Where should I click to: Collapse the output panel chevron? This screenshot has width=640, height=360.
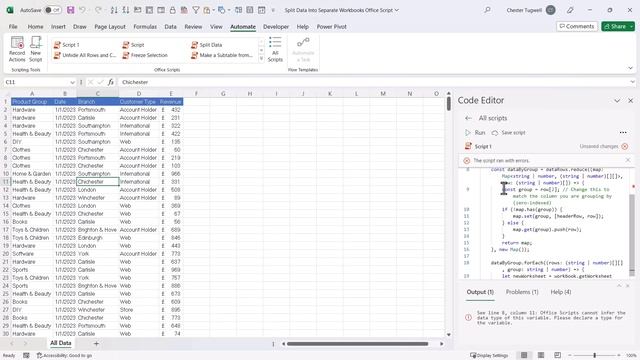[619, 286]
